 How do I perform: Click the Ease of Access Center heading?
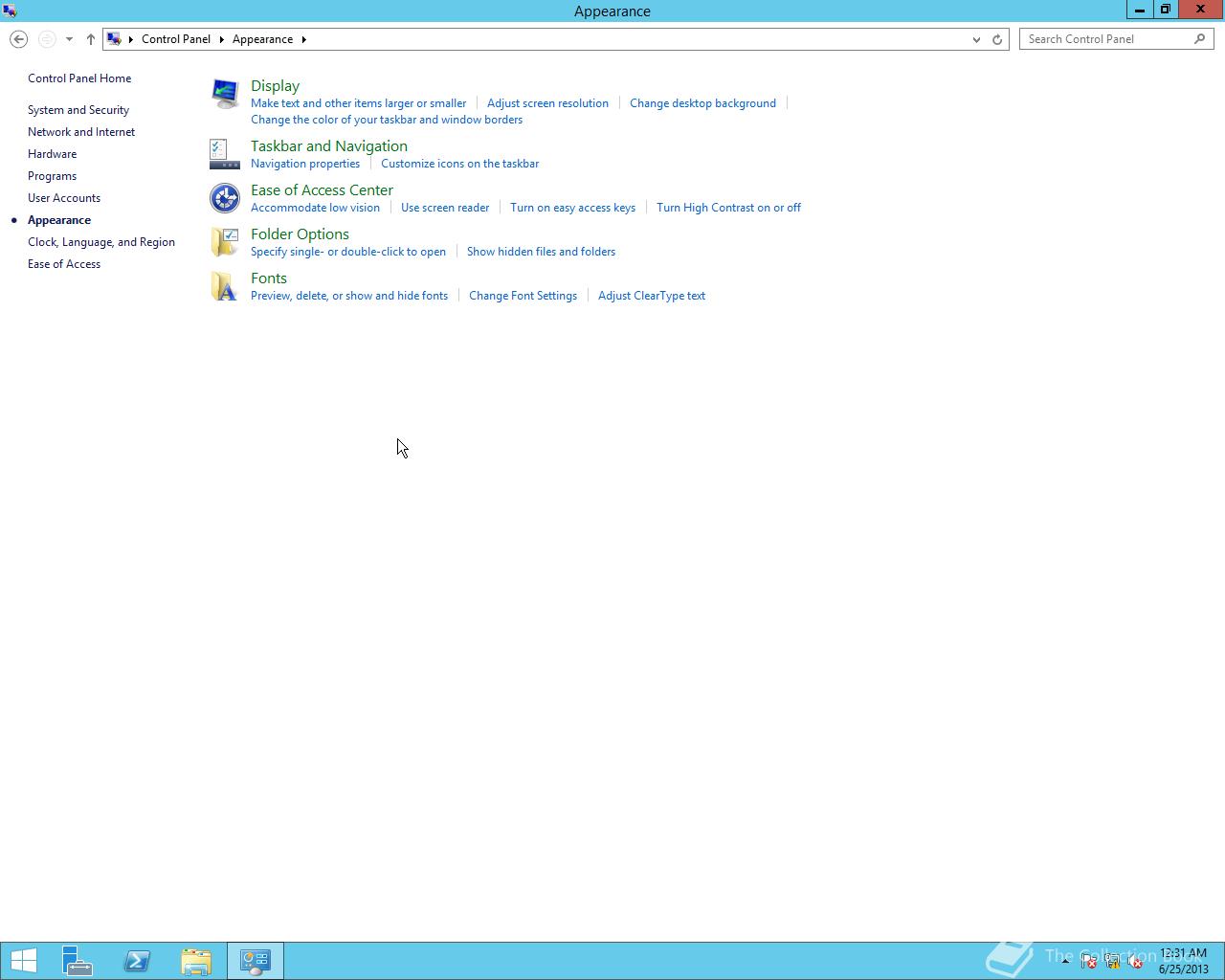coord(322,190)
